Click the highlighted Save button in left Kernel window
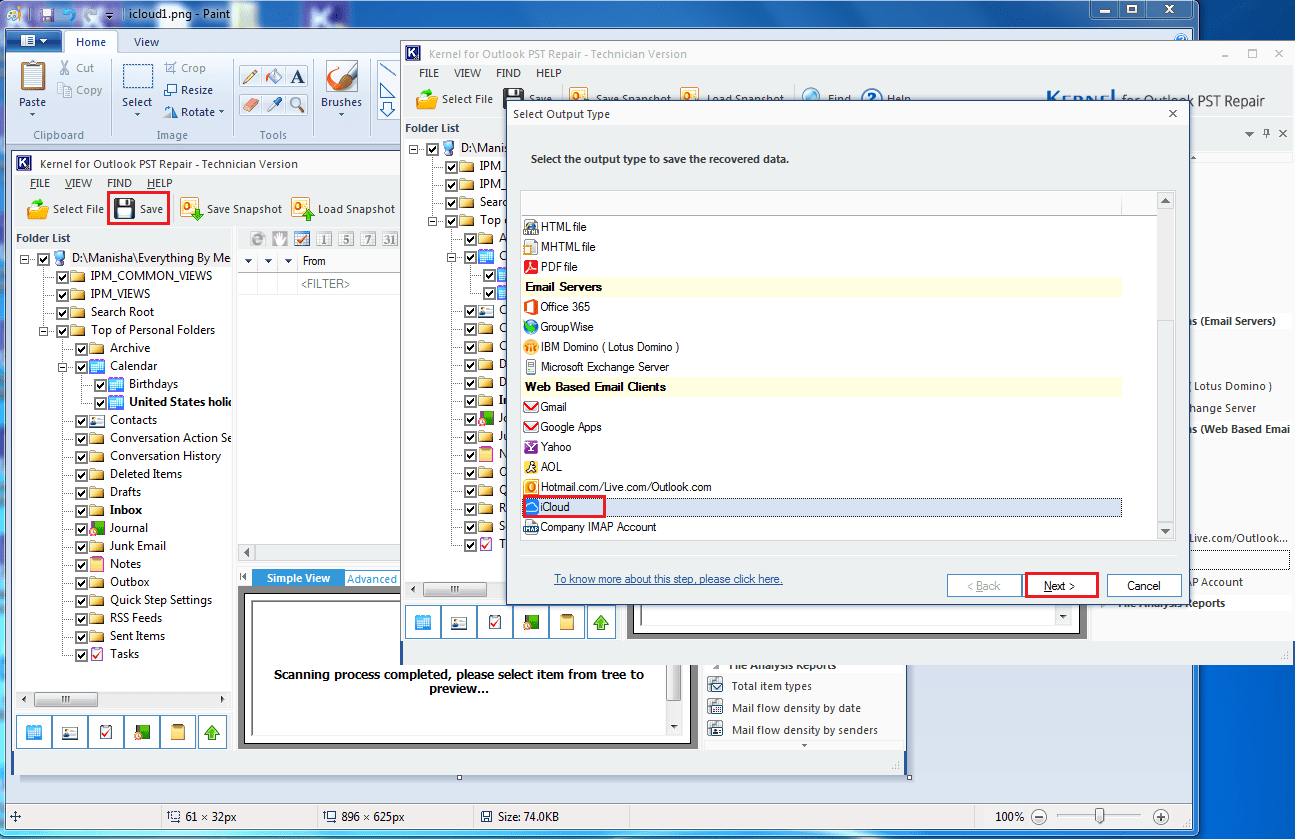Screen dimensions: 1295x839 point(138,209)
